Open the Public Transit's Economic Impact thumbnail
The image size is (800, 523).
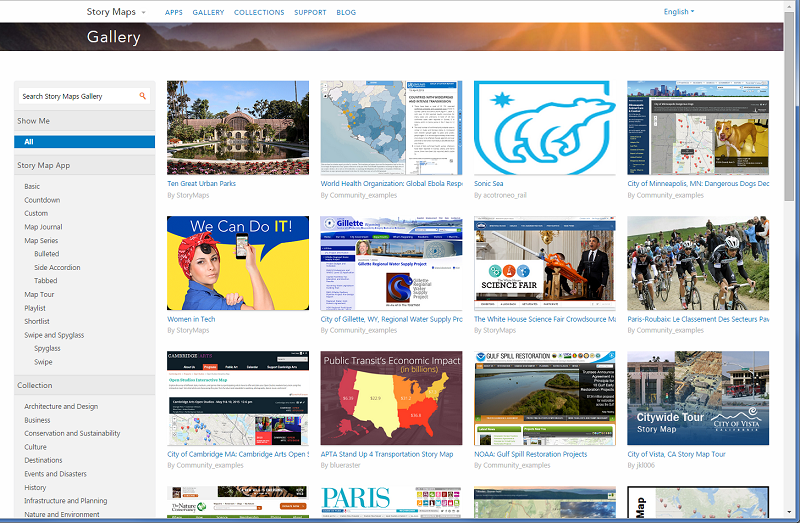point(391,398)
